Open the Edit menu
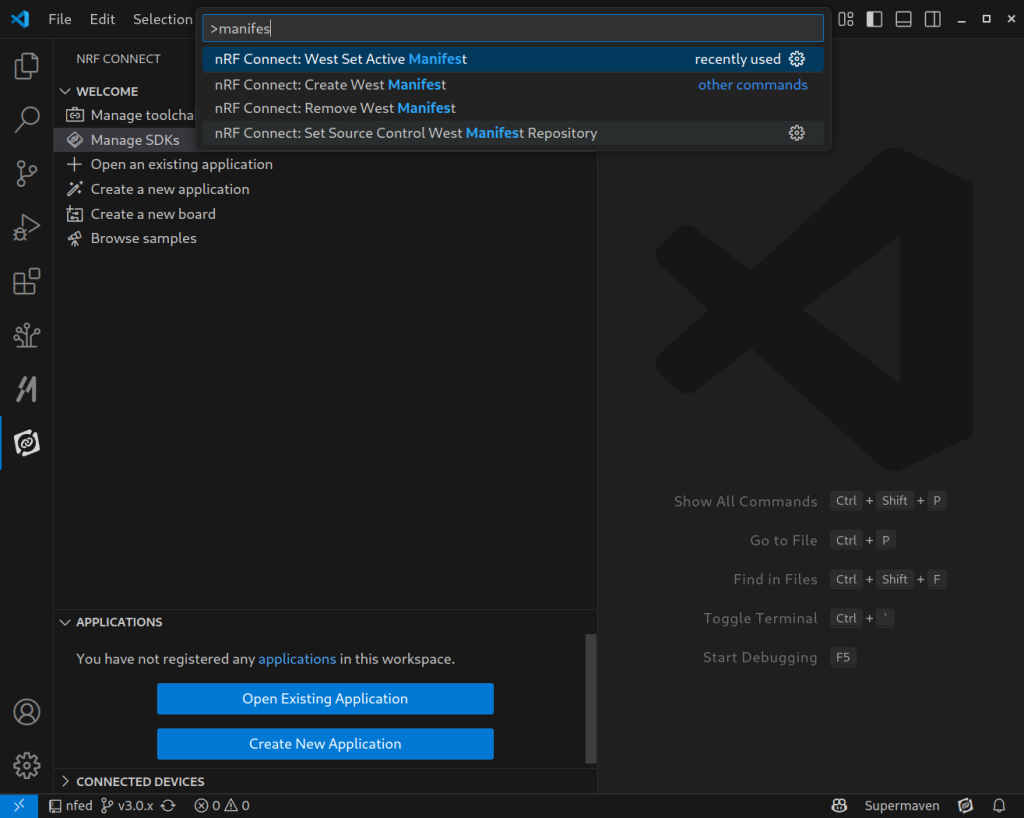This screenshot has height=818, width=1024. [x=103, y=19]
